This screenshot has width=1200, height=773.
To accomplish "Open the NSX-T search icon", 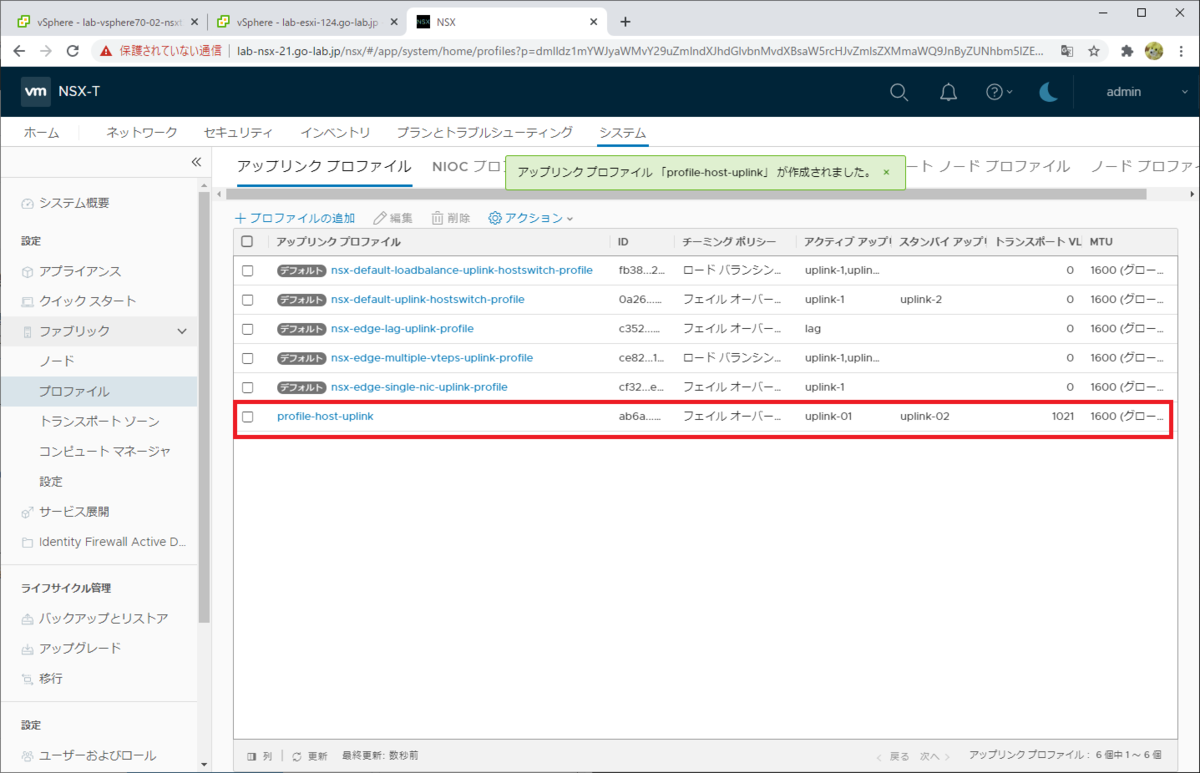I will [899, 92].
